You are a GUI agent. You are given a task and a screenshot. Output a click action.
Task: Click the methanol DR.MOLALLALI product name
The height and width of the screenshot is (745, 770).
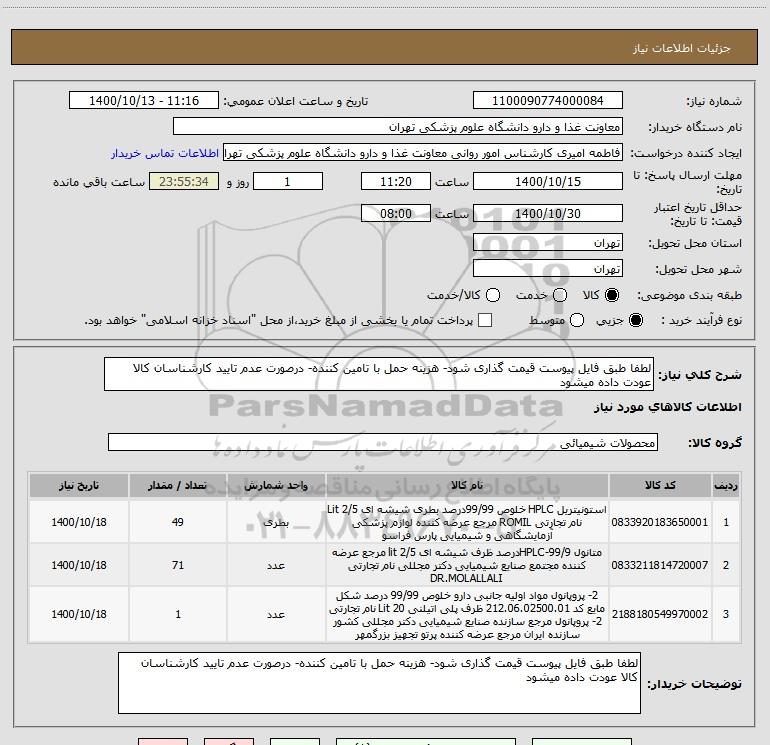click(x=467, y=565)
